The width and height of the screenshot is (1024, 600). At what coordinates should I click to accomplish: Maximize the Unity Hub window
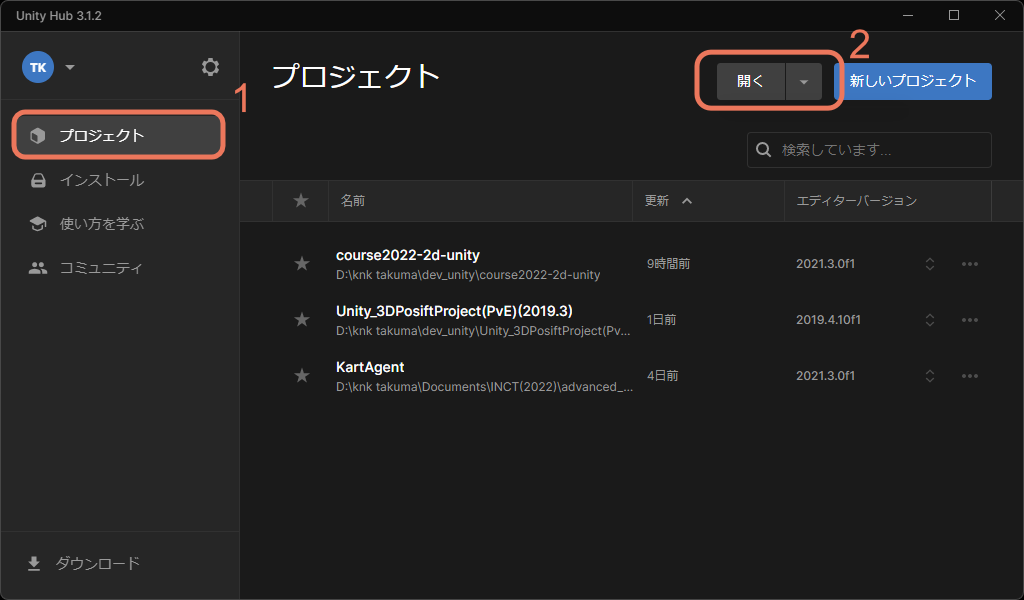click(x=953, y=16)
